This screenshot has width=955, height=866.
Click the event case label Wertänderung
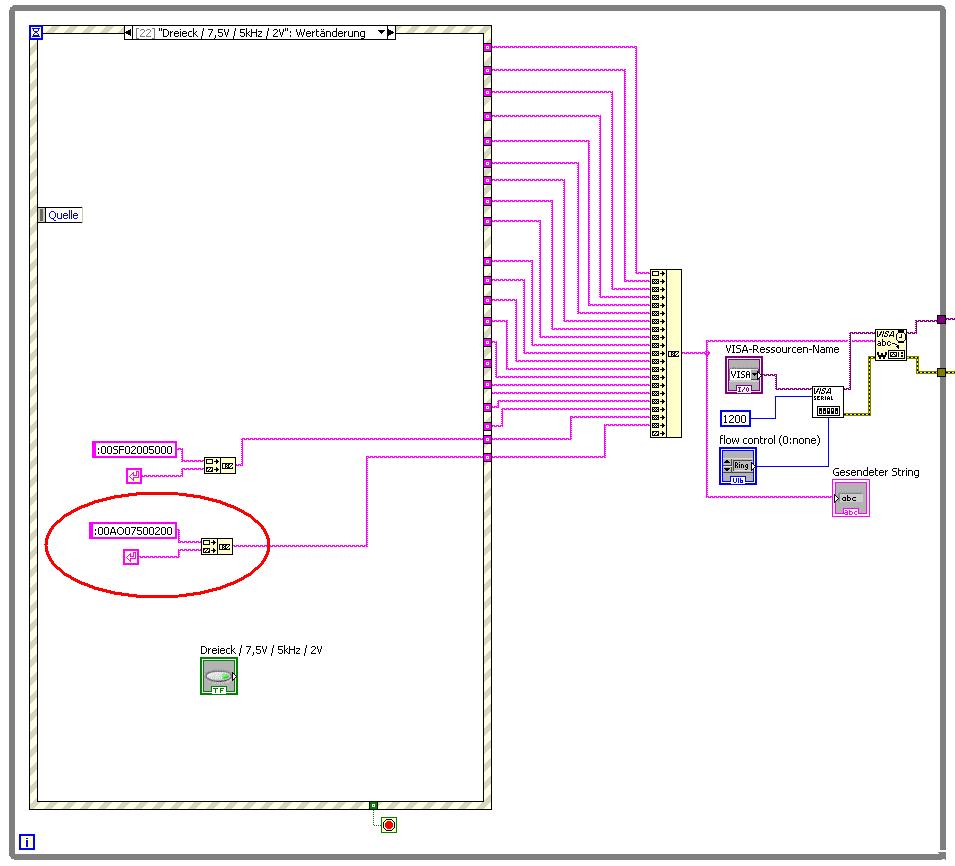click(x=330, y=33)
